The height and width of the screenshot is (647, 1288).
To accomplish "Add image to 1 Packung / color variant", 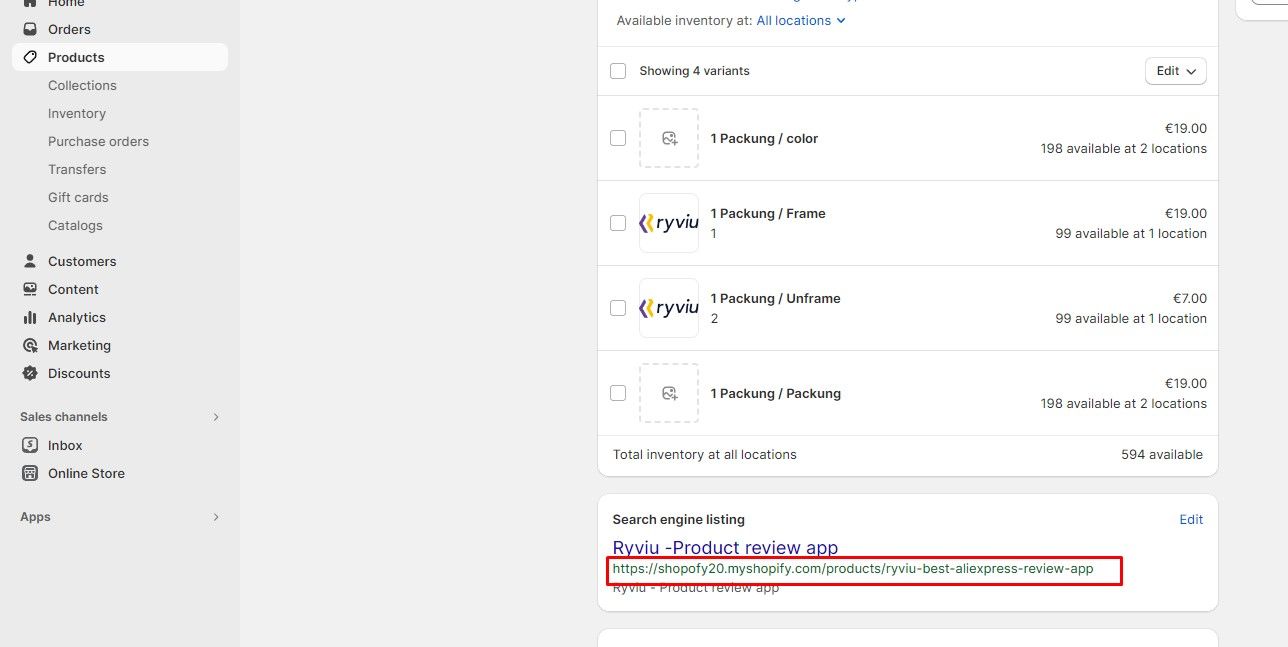I will point(669,138).
